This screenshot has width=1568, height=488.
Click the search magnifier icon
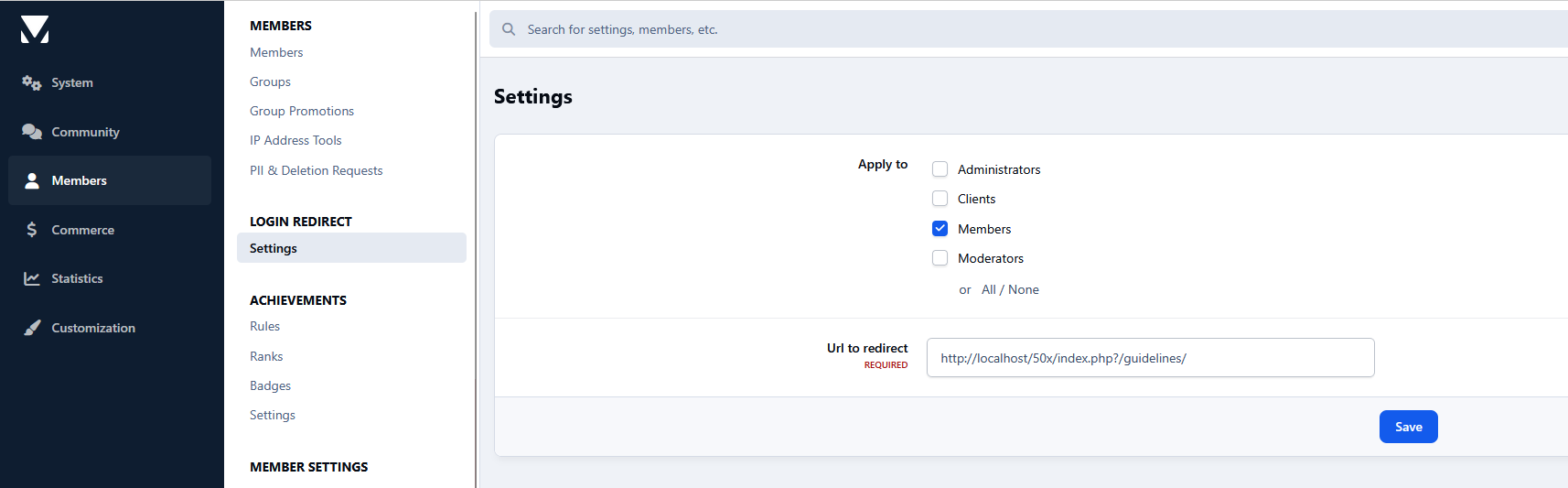pyautogui.click(x=509, y=29)
